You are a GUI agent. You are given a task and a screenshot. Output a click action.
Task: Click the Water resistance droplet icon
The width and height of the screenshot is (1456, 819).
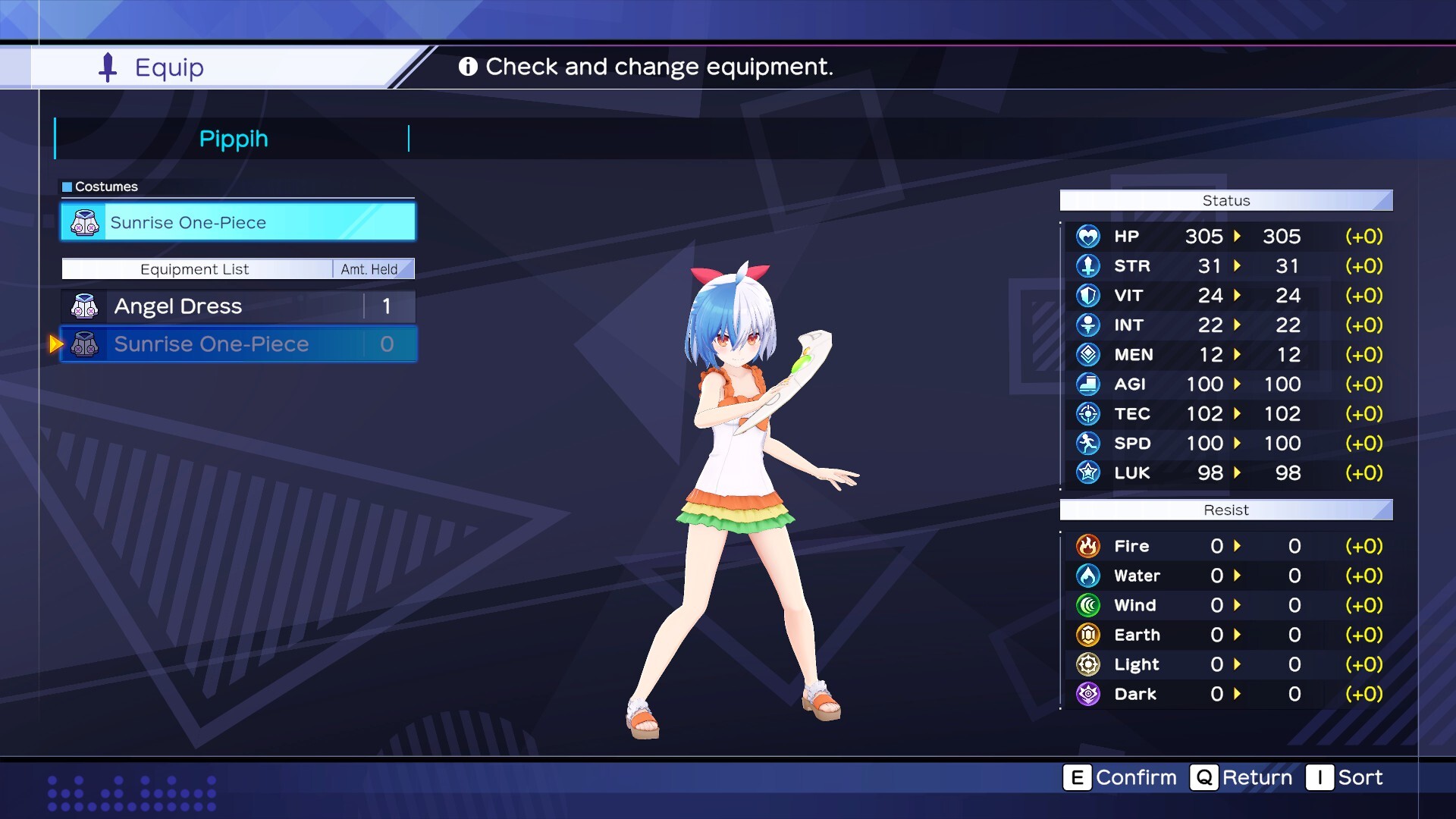pos(1087,576)
